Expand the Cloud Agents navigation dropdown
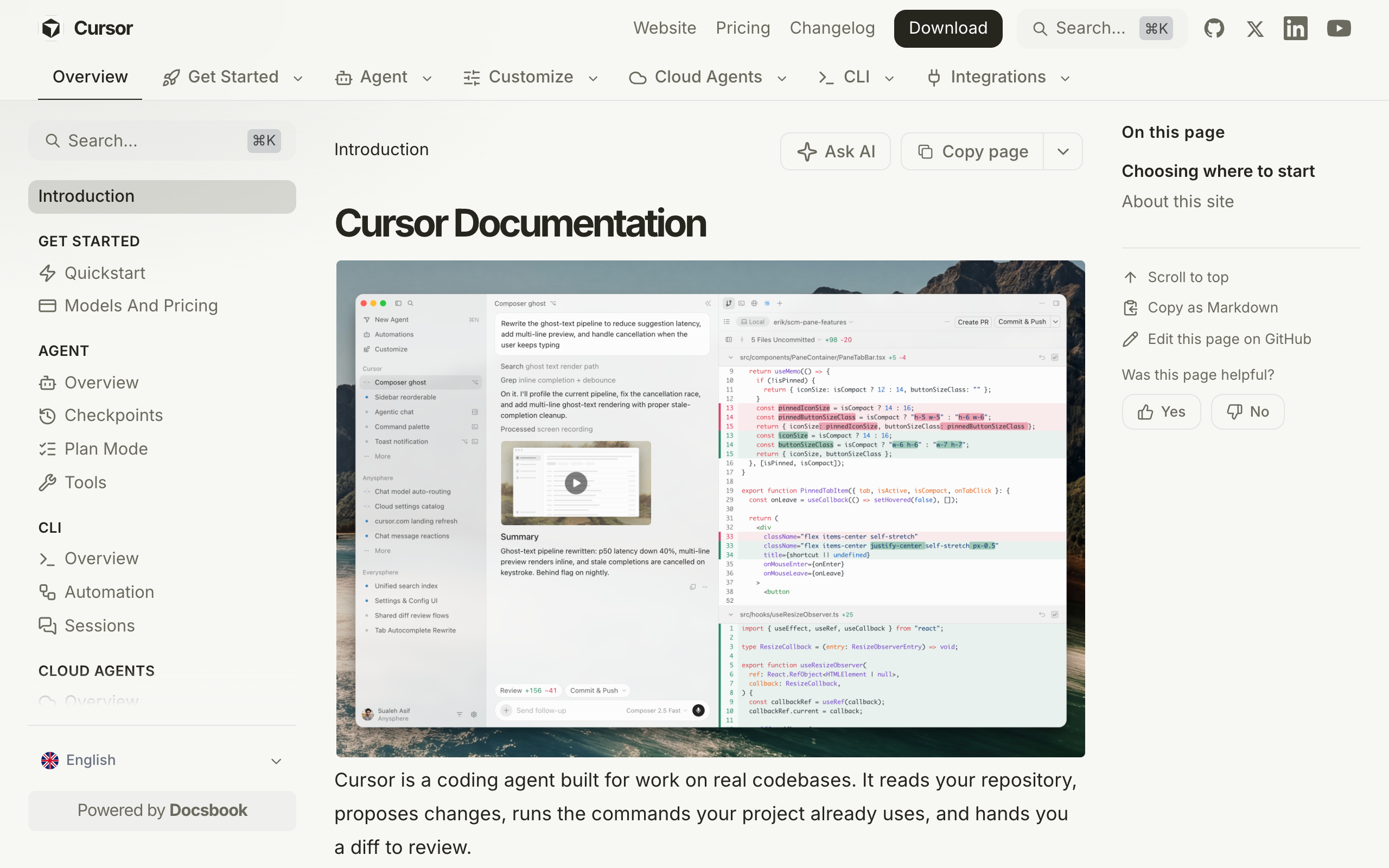This screenshot has width=1389, height=868. (x=782, y=78)
